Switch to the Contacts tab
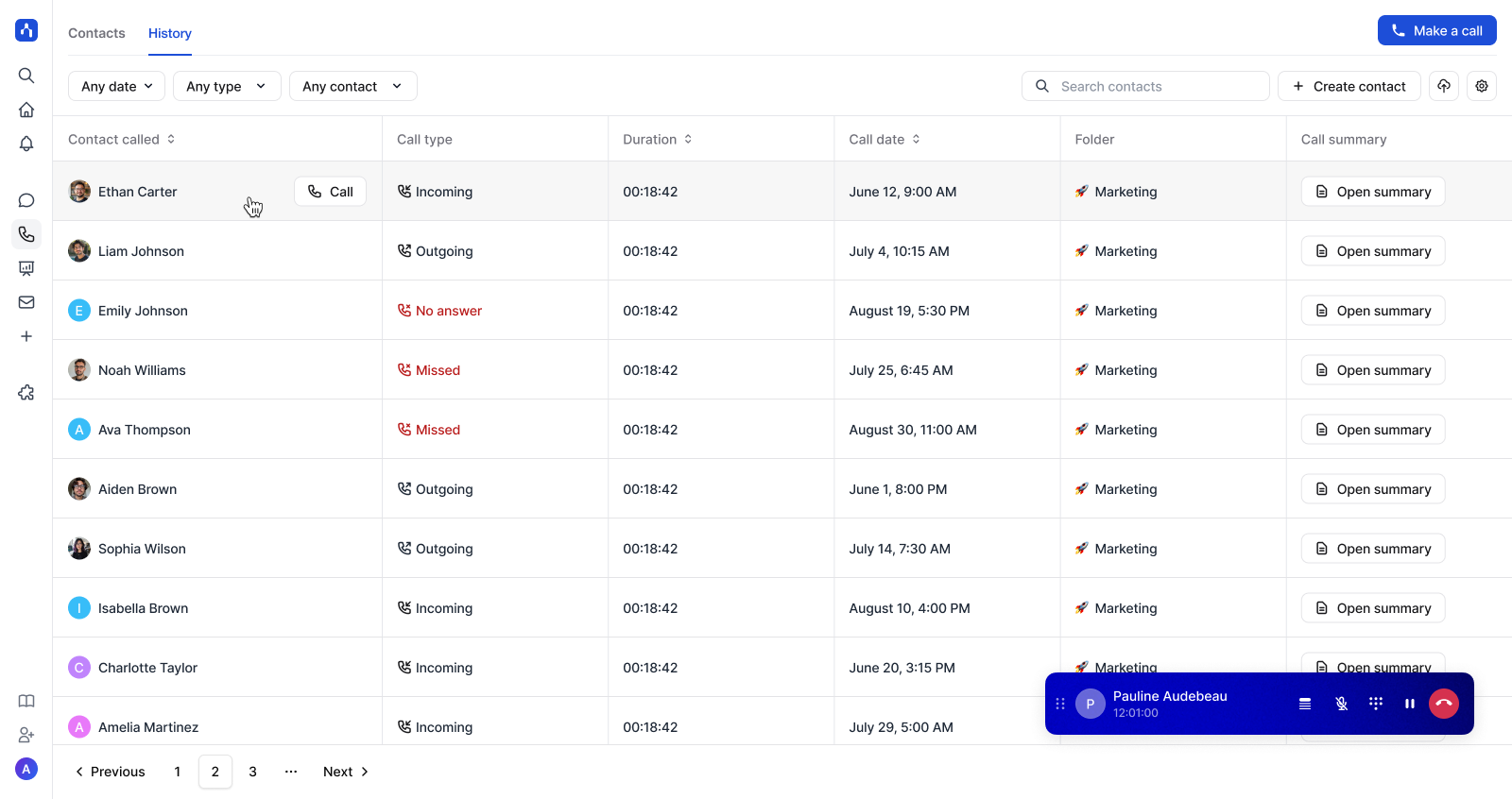 tap(96, 33)
